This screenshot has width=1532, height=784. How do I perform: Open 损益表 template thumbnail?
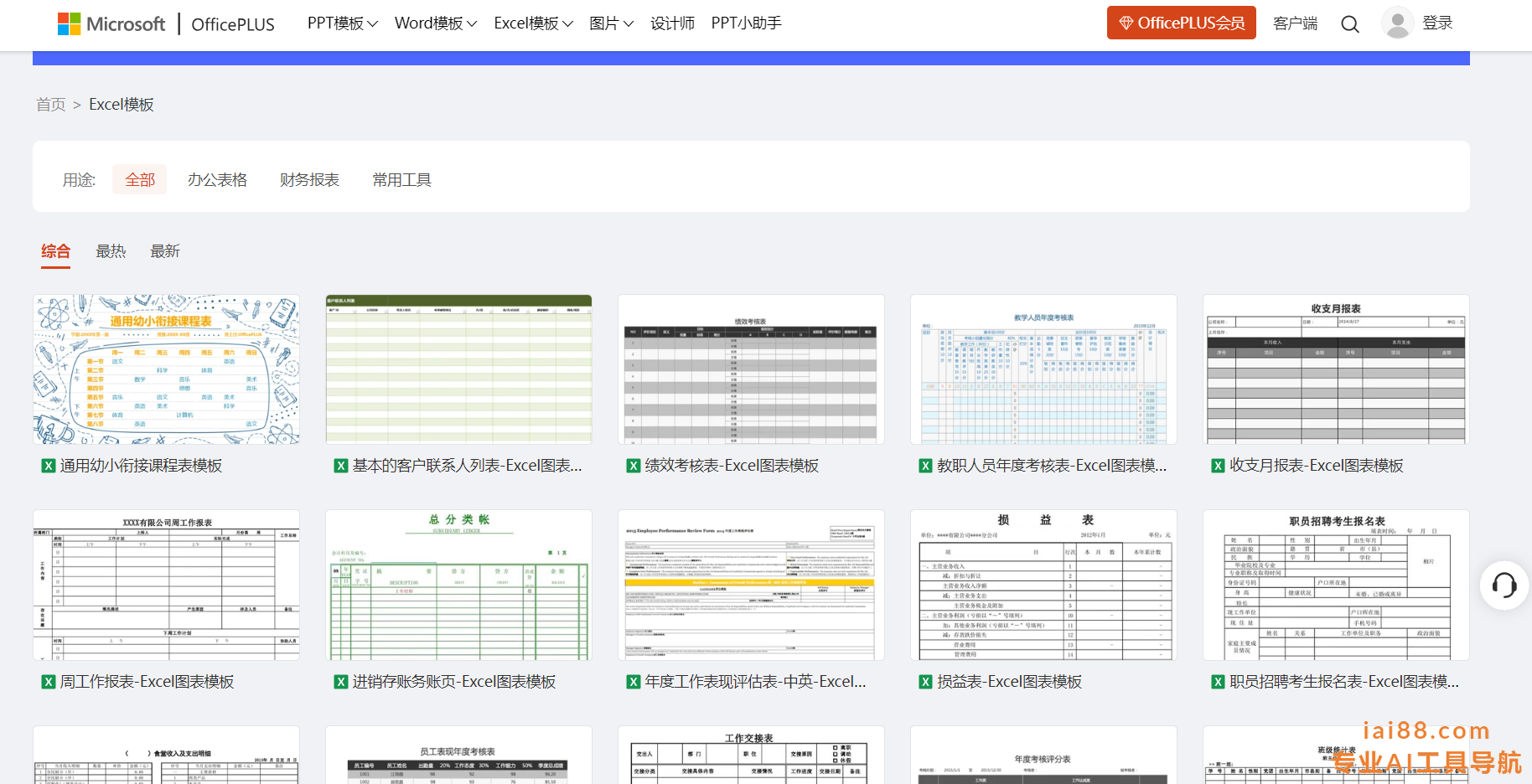1043,585
